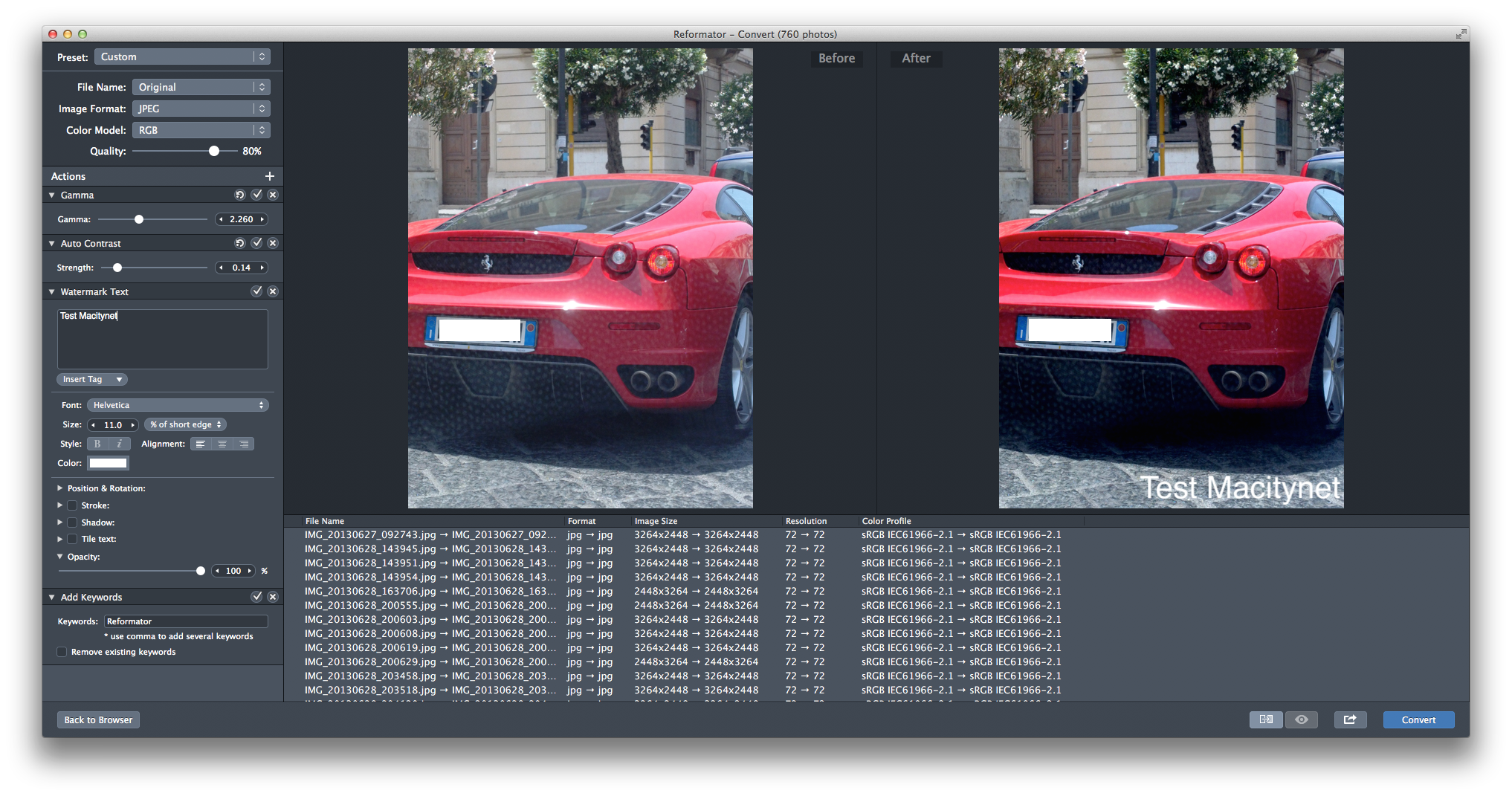Enable the Stroke checkbox
This screenshot has width=1512, height=796.
[72, 505]
